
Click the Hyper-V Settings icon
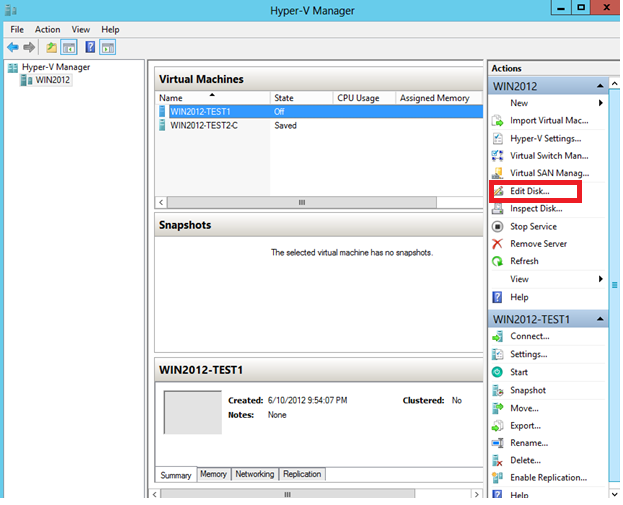click(497, 138)
